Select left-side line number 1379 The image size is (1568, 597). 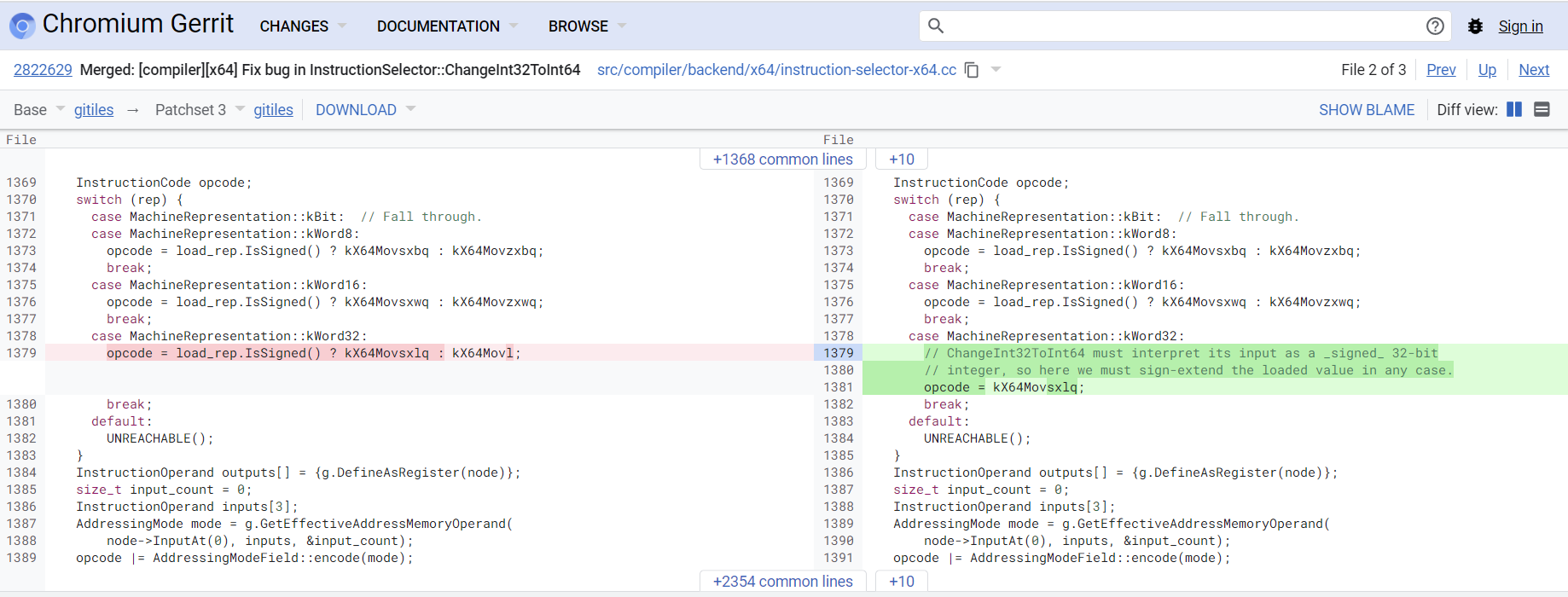[21, 353]
